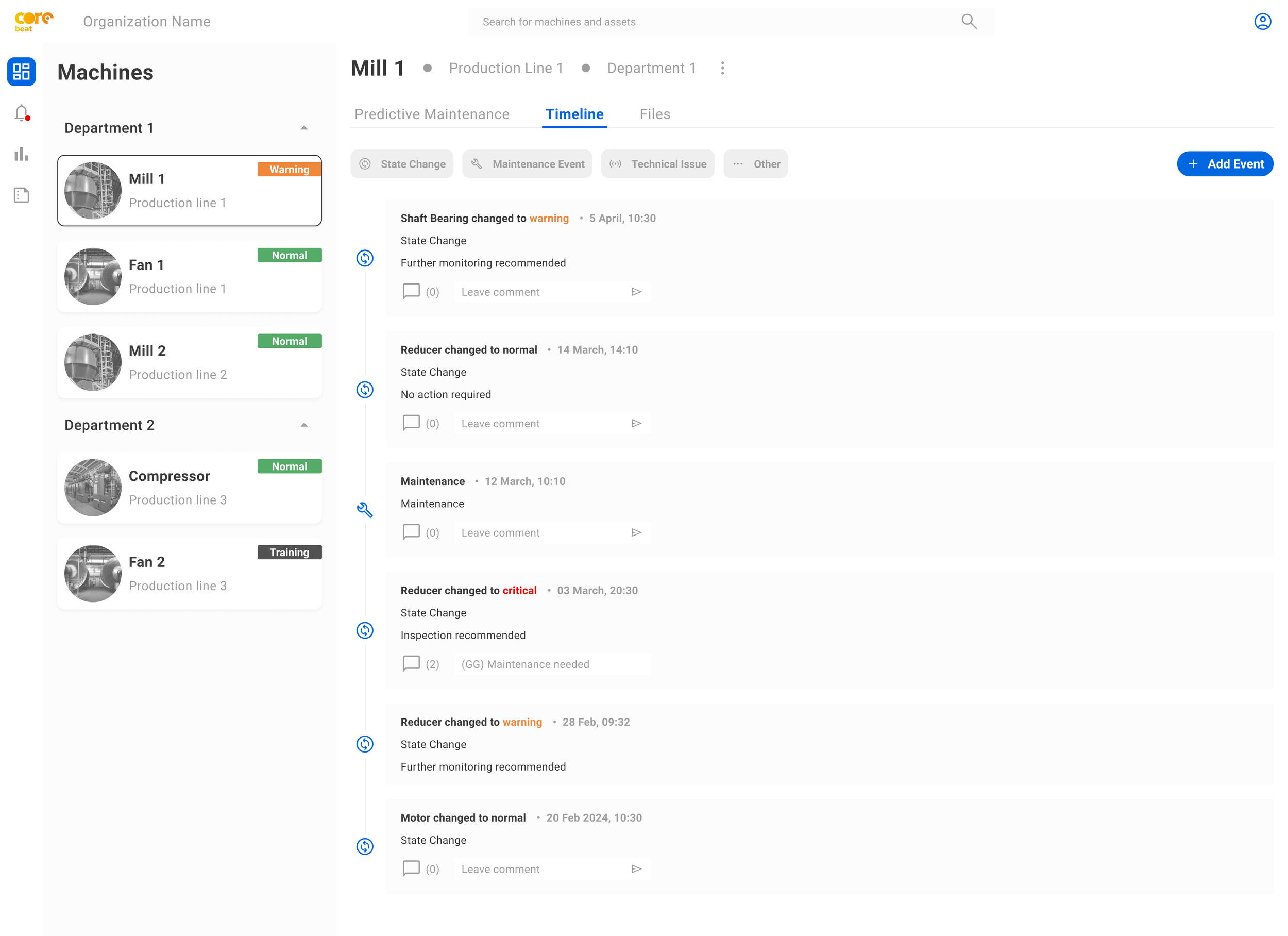Open the three-dot menu next to Department 1
This screenshot has width=1288, height=936.
[x=722, y=68]
